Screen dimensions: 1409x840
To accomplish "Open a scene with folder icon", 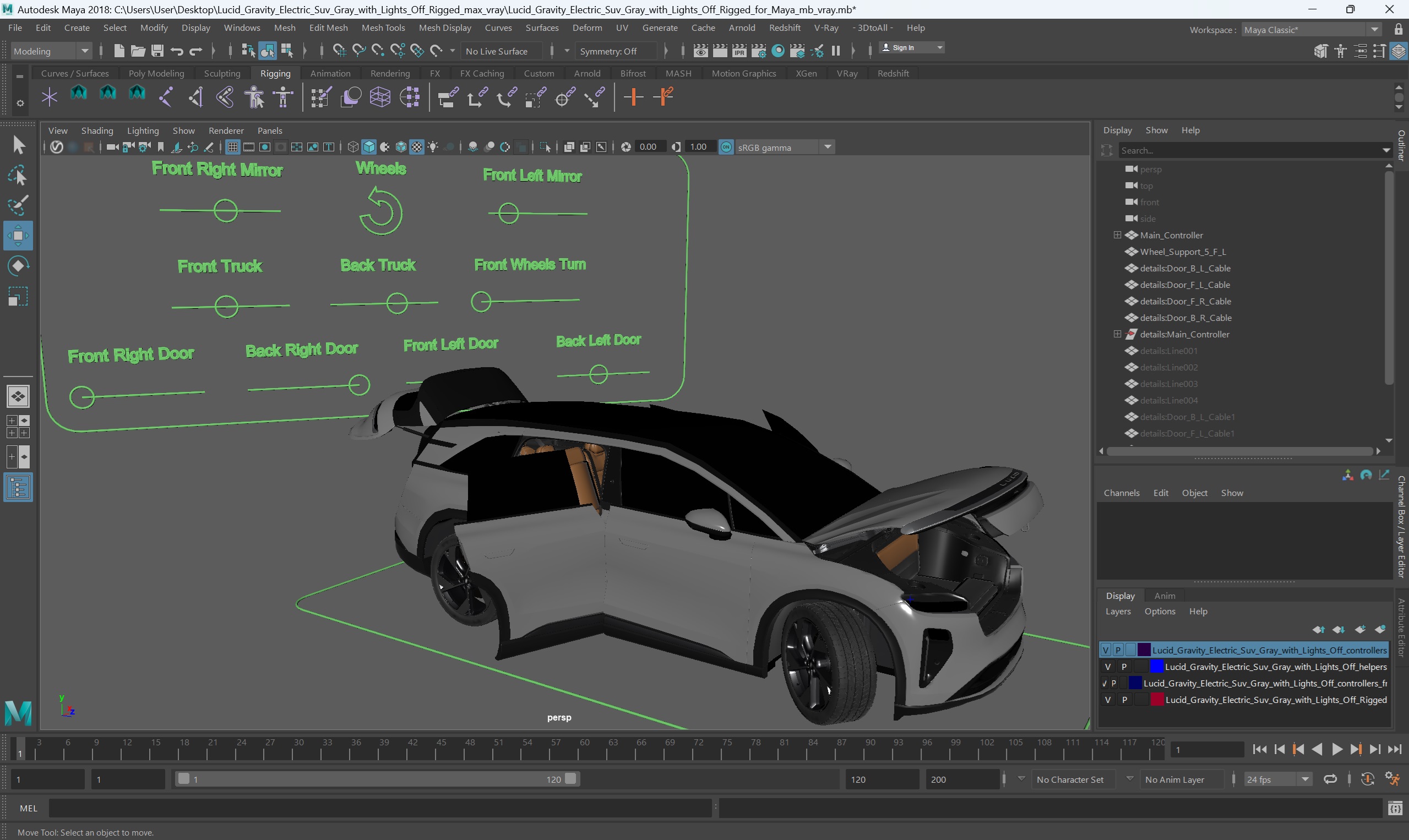I will pos(138,51).
